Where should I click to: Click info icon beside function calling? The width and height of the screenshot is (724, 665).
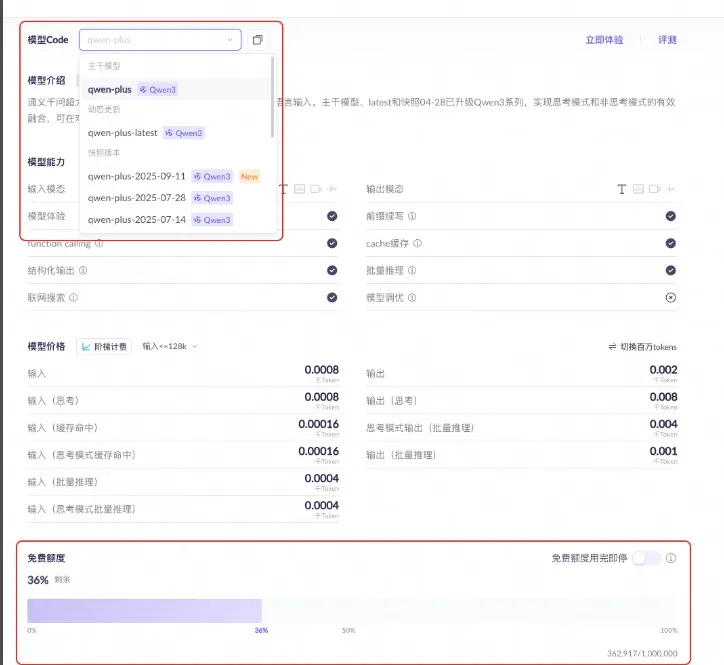coord(99,243)
